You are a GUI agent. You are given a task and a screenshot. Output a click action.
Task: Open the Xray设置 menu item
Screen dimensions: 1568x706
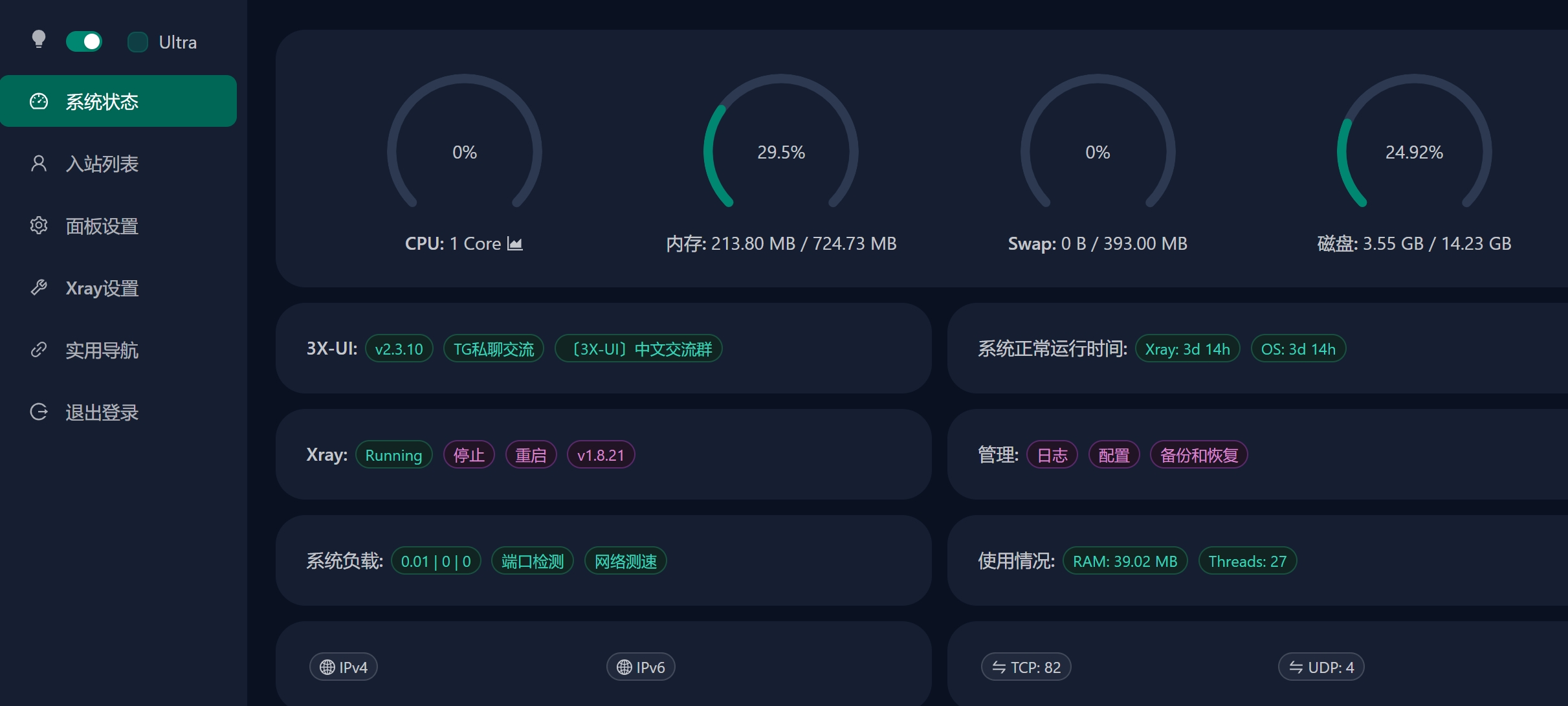pyautogui.click(x=102, y=288)
